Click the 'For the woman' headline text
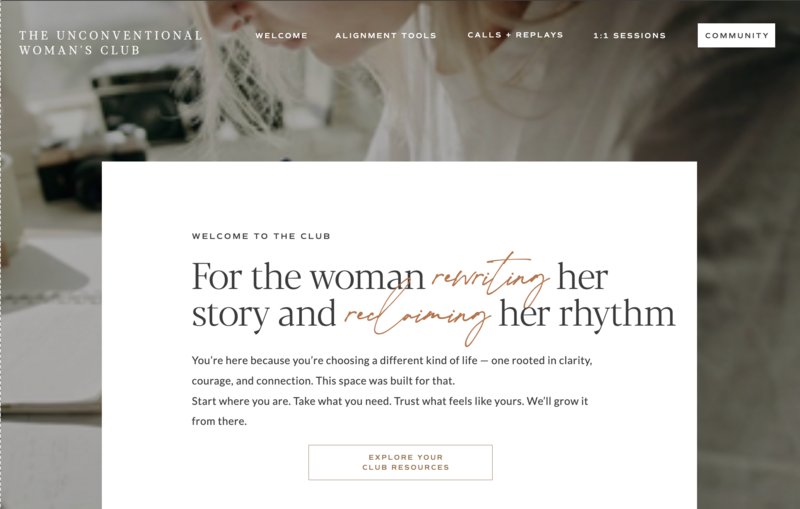The image size is (800, 509). tap(308, 276)
